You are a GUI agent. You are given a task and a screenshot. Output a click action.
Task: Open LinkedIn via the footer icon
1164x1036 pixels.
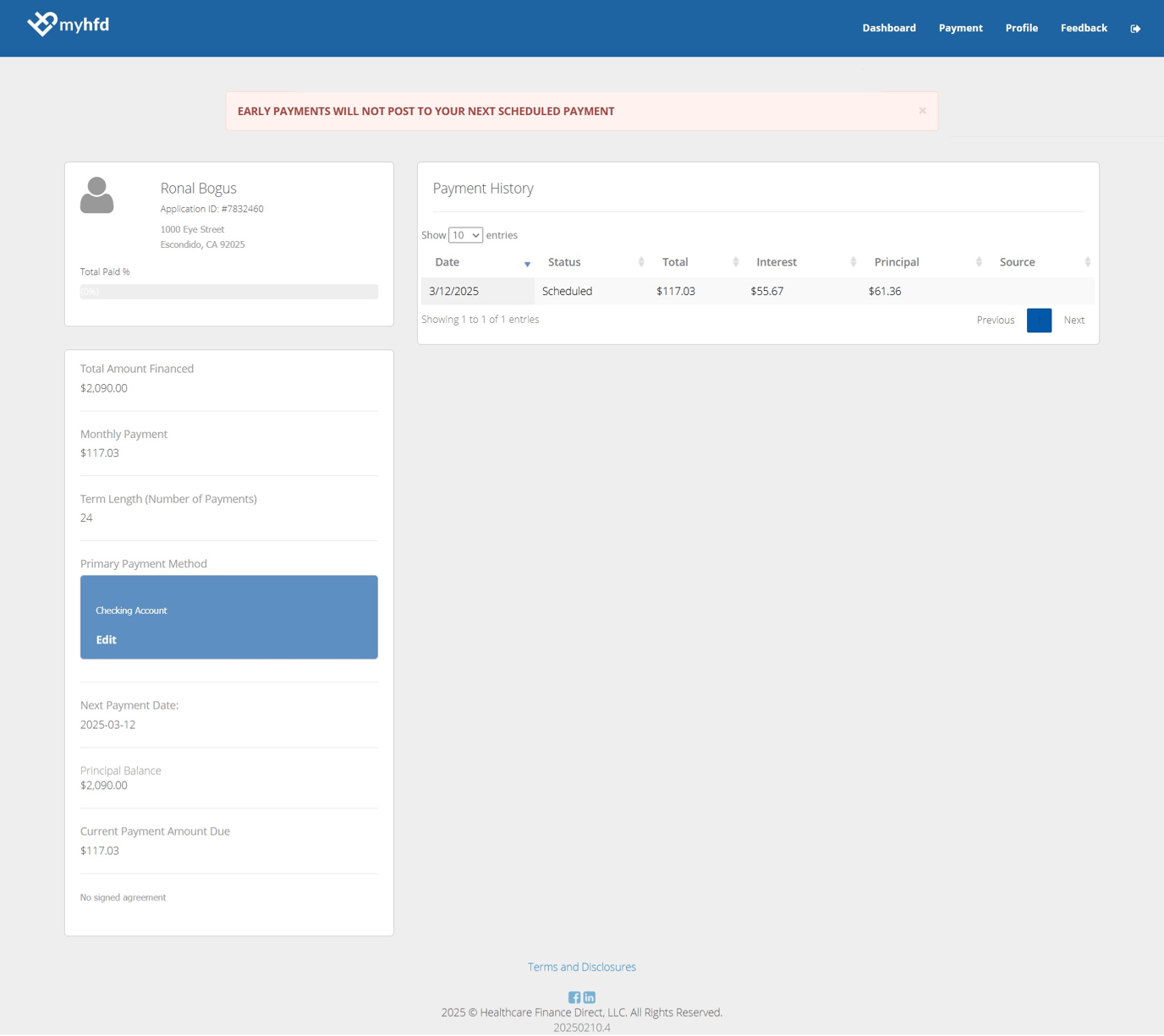[x=589, y=997]
